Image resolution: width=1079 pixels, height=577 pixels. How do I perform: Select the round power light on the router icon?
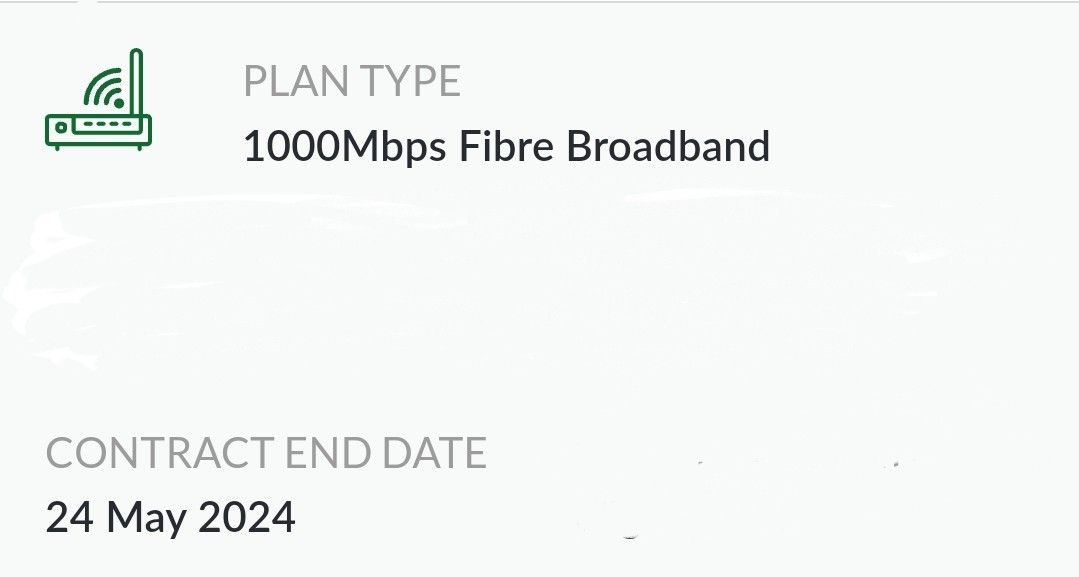point(61,127)
